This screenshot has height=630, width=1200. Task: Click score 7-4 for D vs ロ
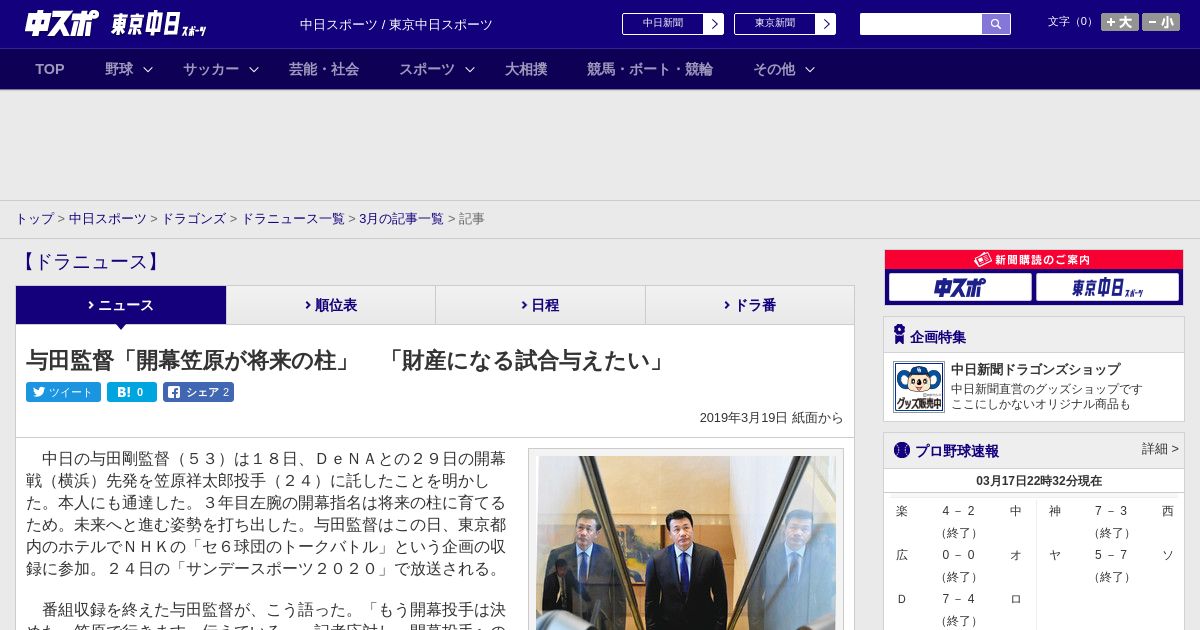(959, 599)
